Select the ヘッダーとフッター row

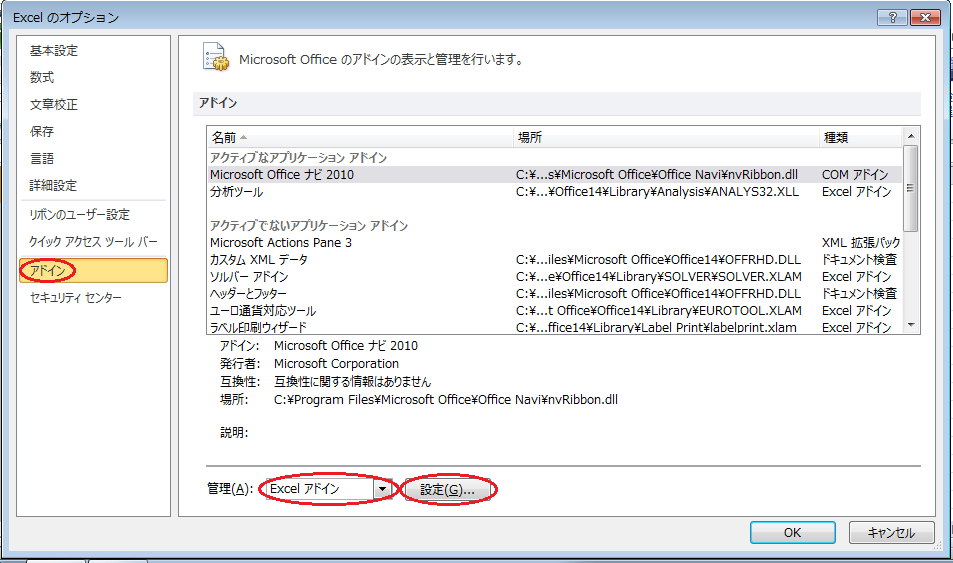pyautogui.click(x=555, y=294)
